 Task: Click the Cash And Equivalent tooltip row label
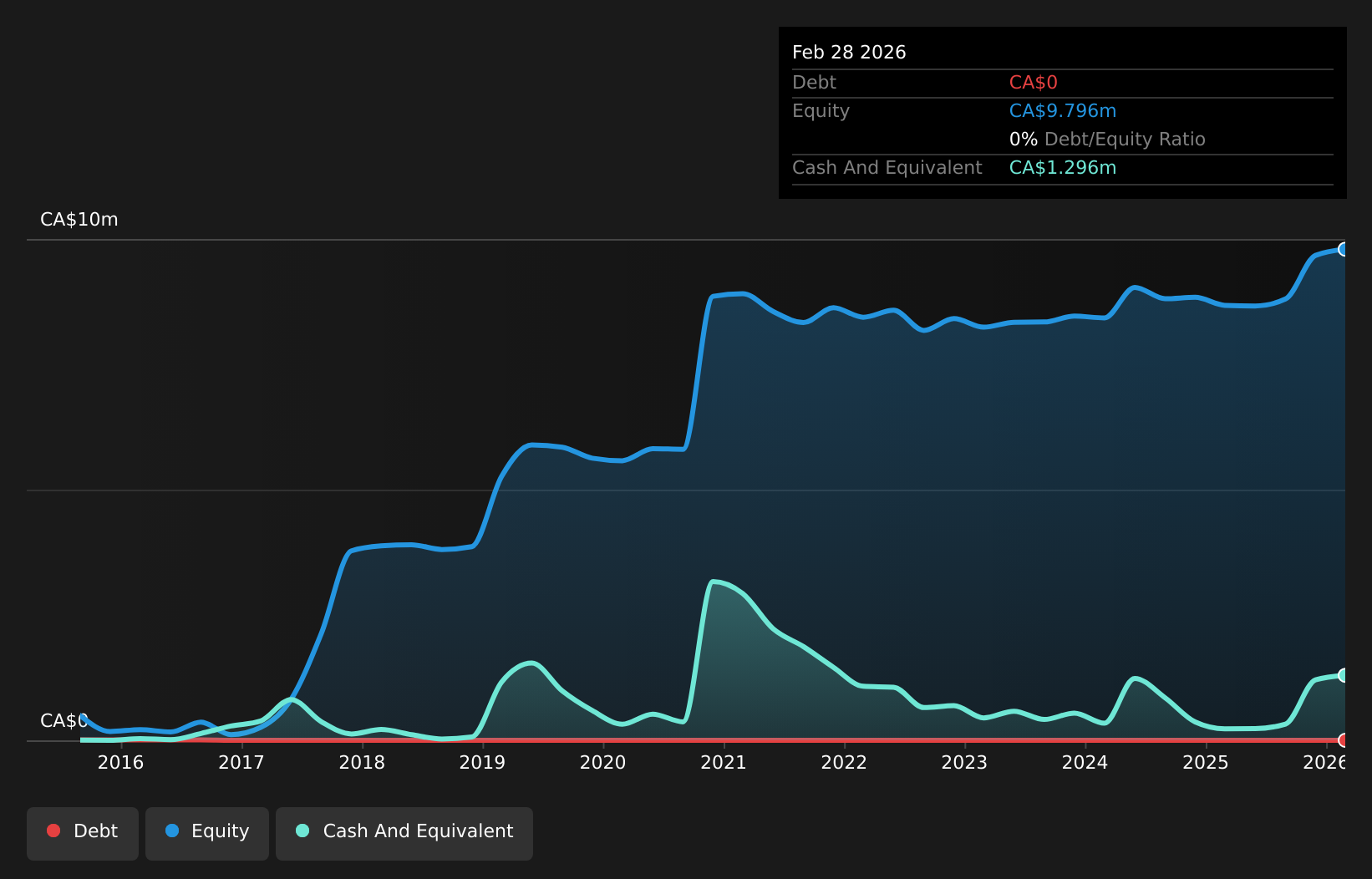887,168
